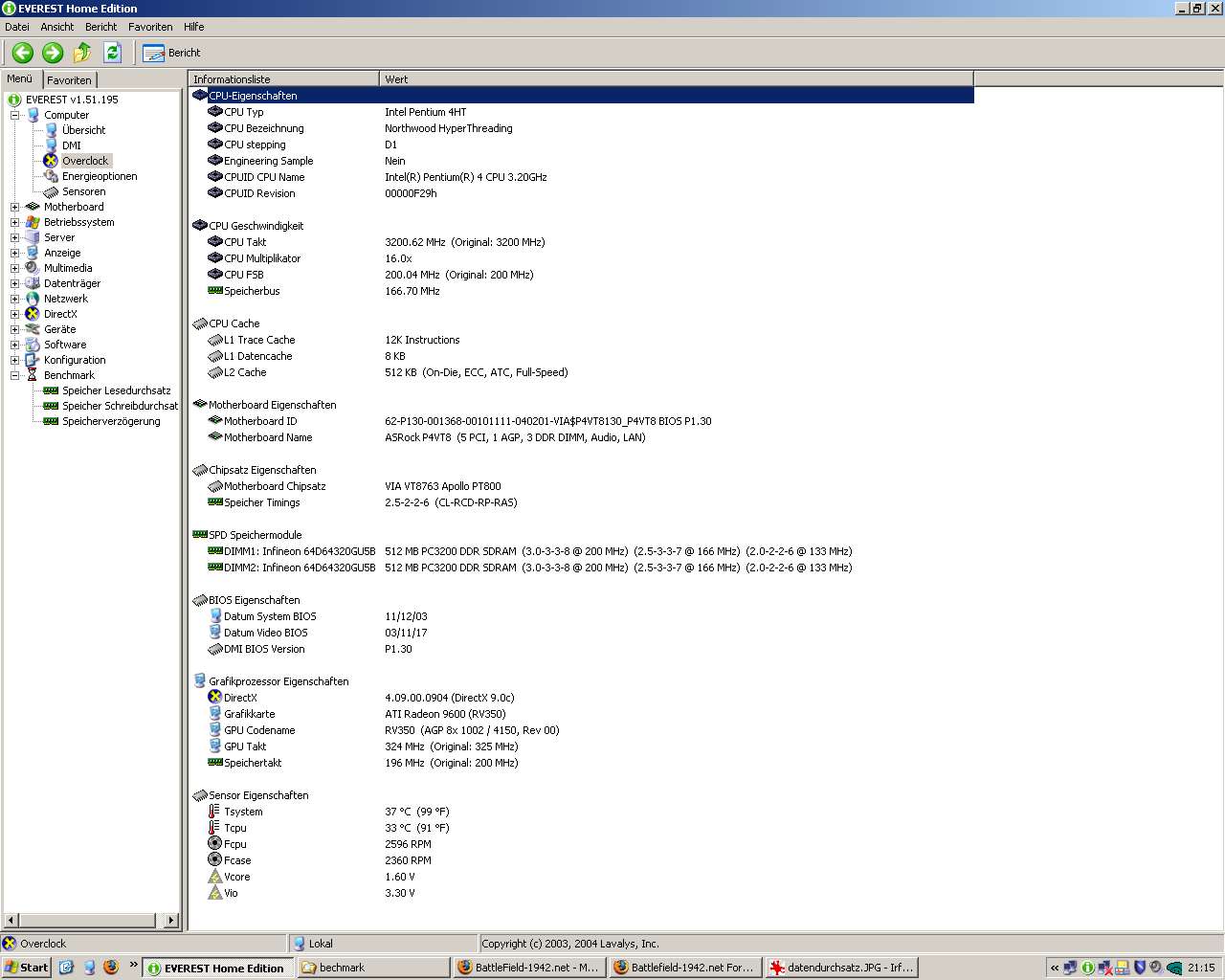Open Energieoptionen in the tree
Screen dimensions: 1225x980
(x=100, y=176)
